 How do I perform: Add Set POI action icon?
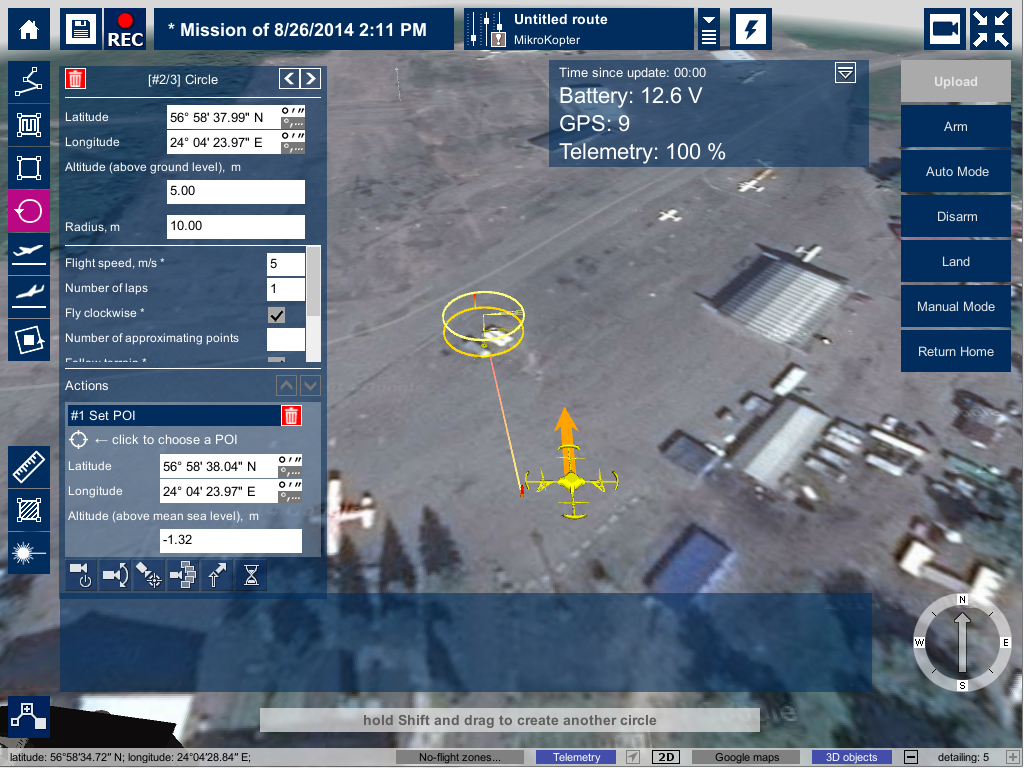[149, 575]
